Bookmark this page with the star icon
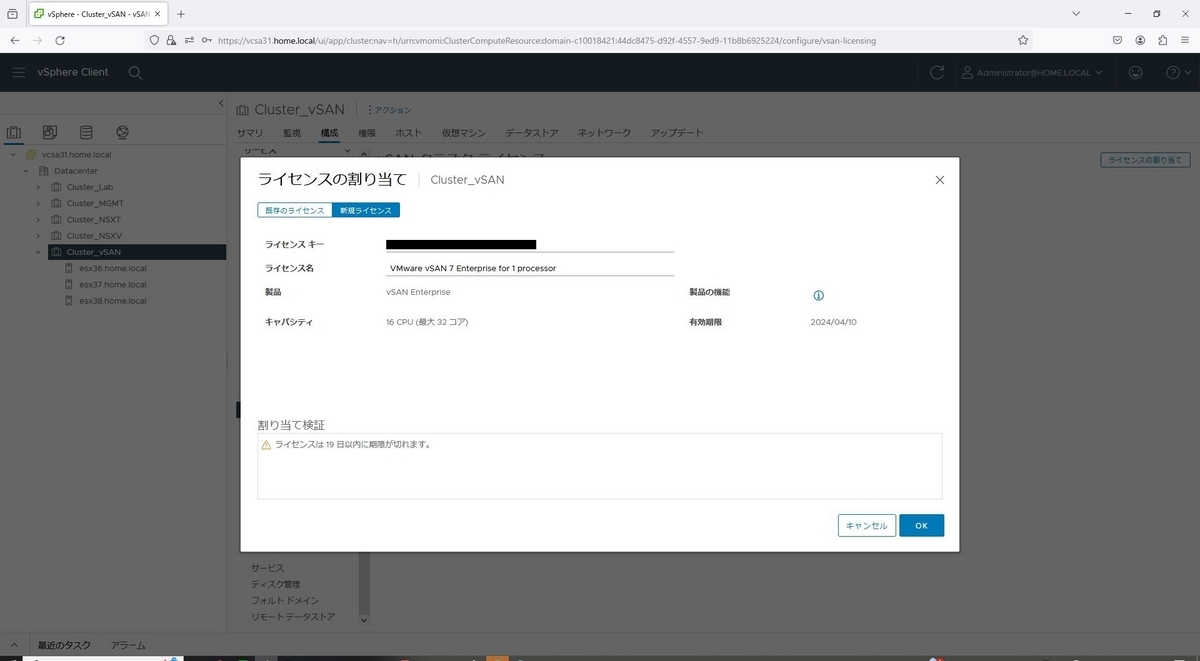Image resolution: width=1200 pixels, height=661 pixels. click(1023, 40)
